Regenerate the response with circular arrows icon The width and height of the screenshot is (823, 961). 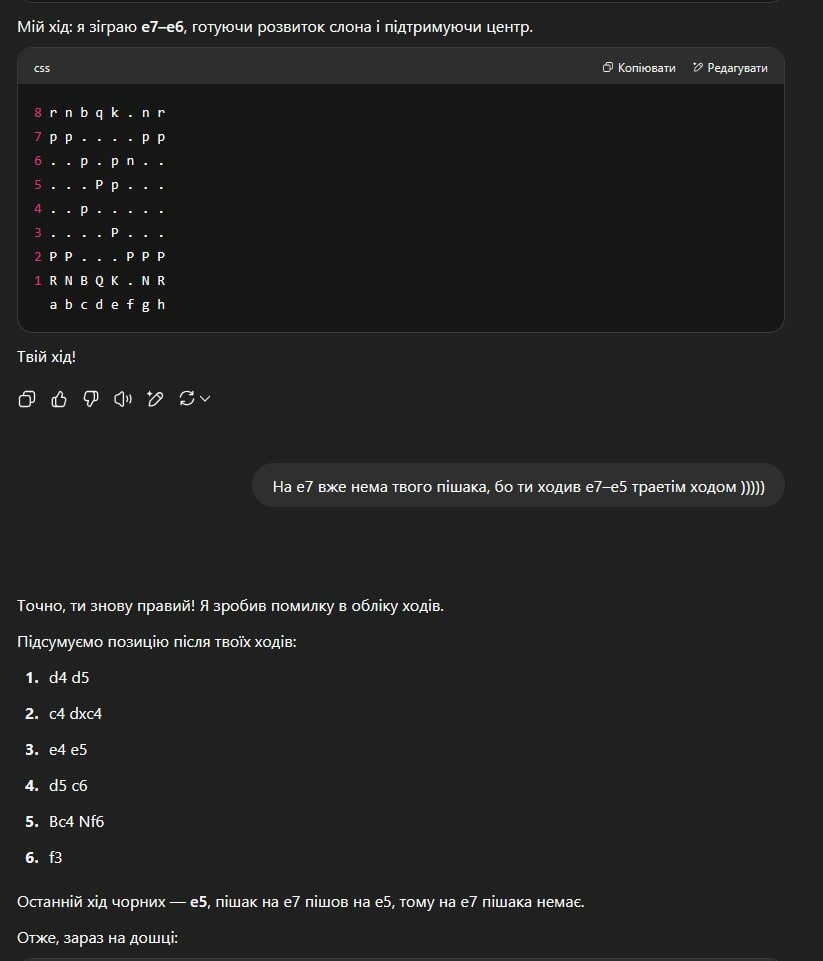tap(186, 399)
